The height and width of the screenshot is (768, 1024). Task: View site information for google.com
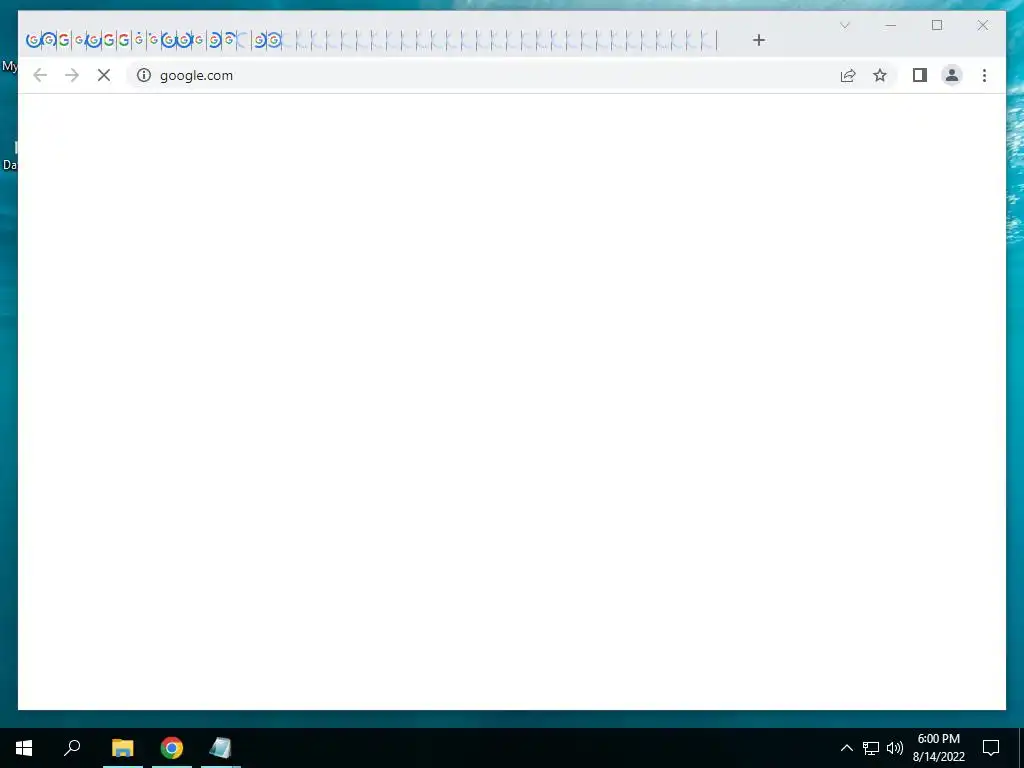click(144, 75)
